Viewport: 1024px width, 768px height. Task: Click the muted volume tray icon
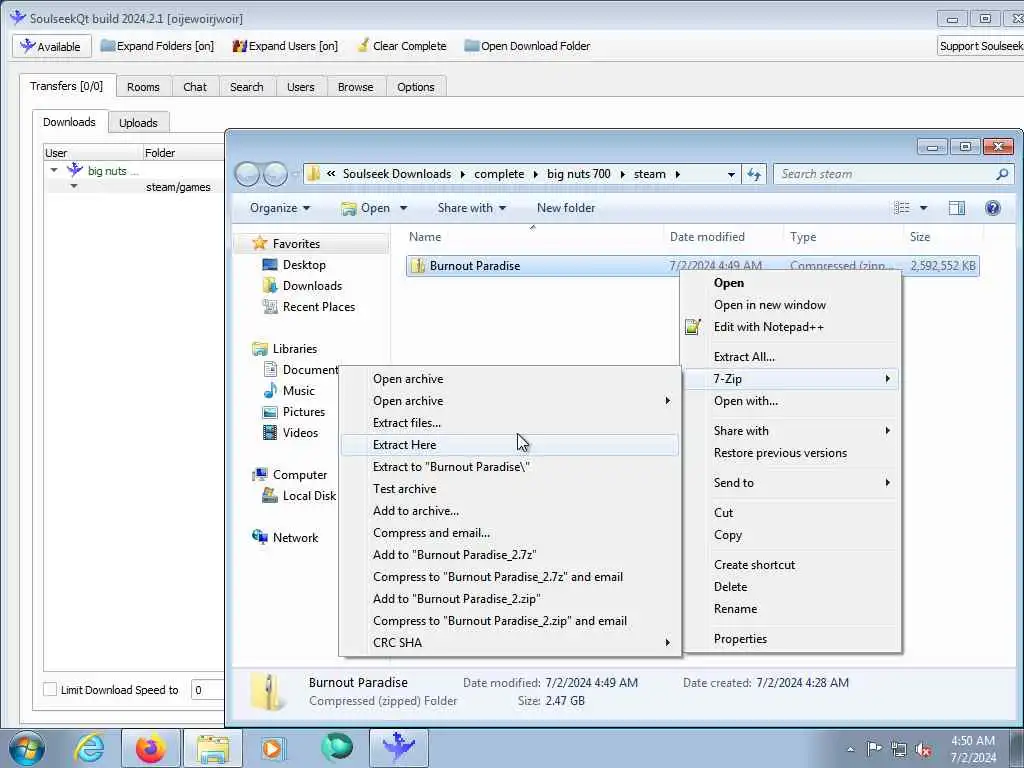click(923, 749)
